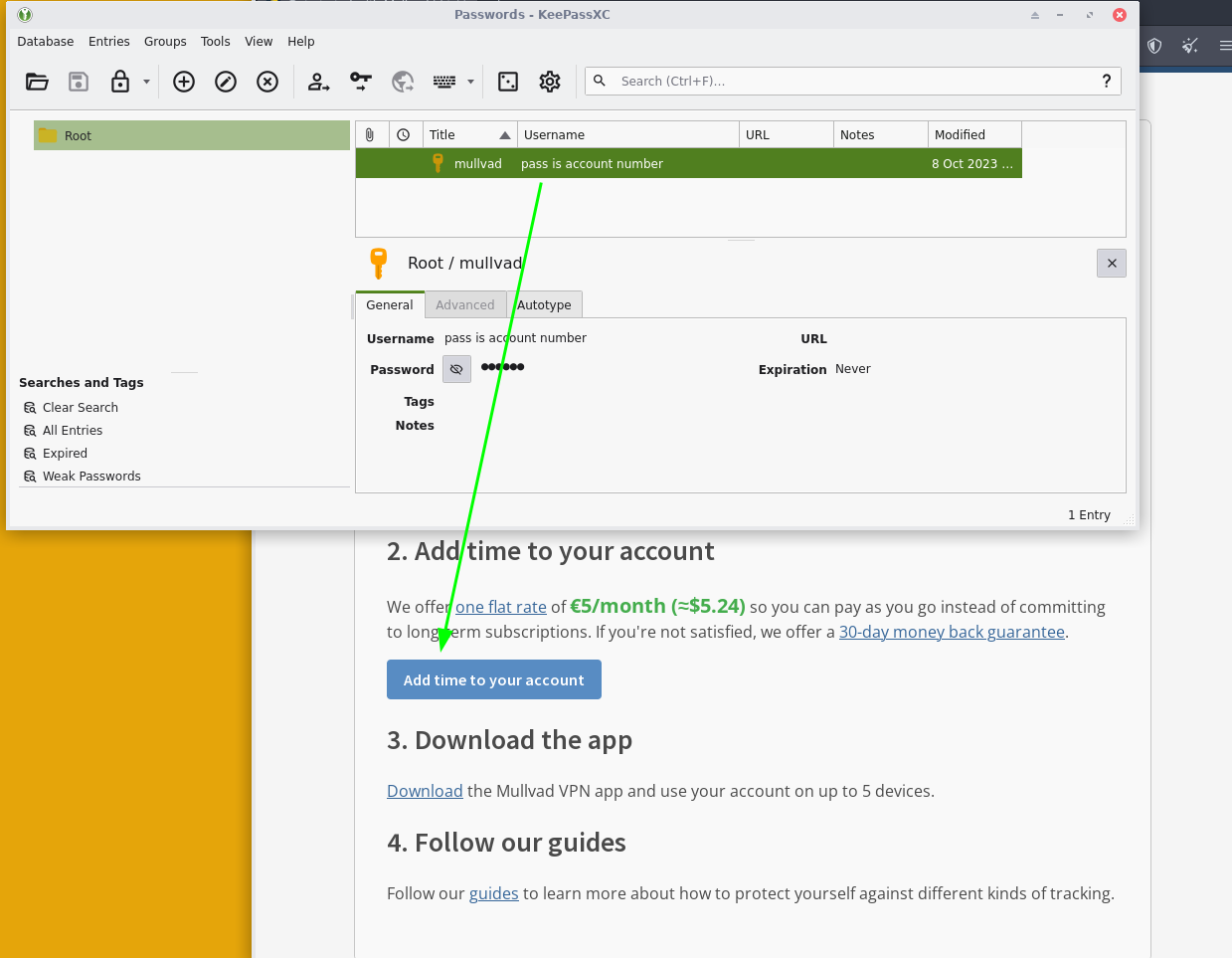1232x958 pixels.
Task: Open the guides link in the browser page
Action: click(494, 893)
